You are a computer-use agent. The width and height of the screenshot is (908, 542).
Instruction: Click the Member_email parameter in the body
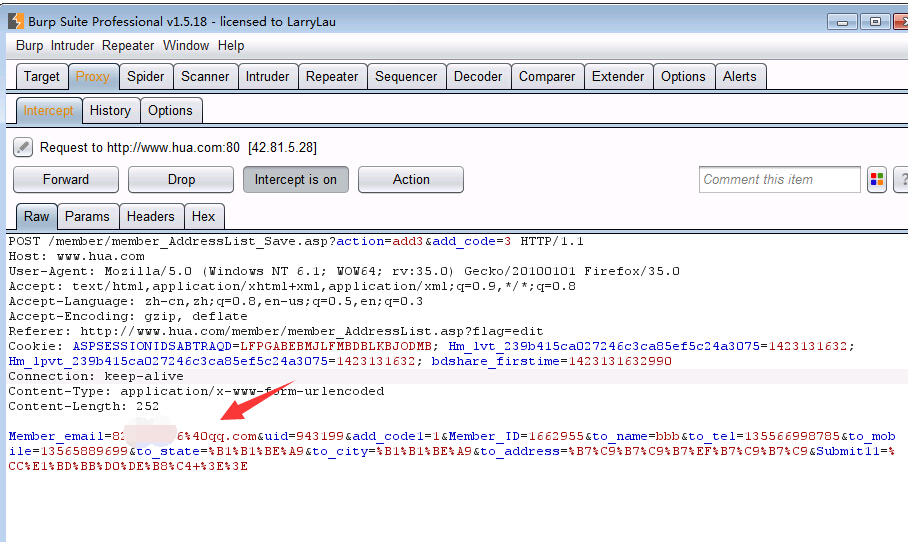point(133,436)
